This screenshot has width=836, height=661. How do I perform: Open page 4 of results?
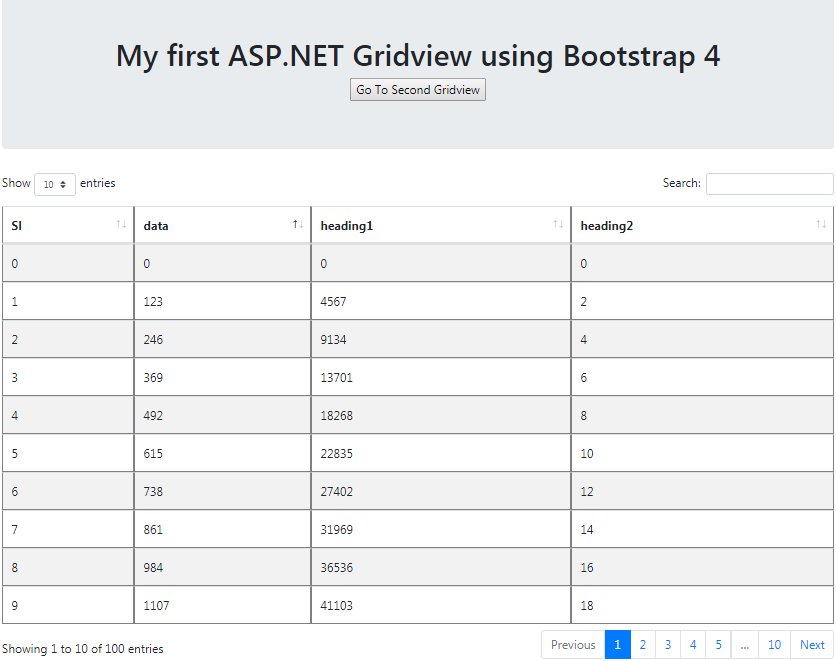pyautogui.click(x=693, y=644)
